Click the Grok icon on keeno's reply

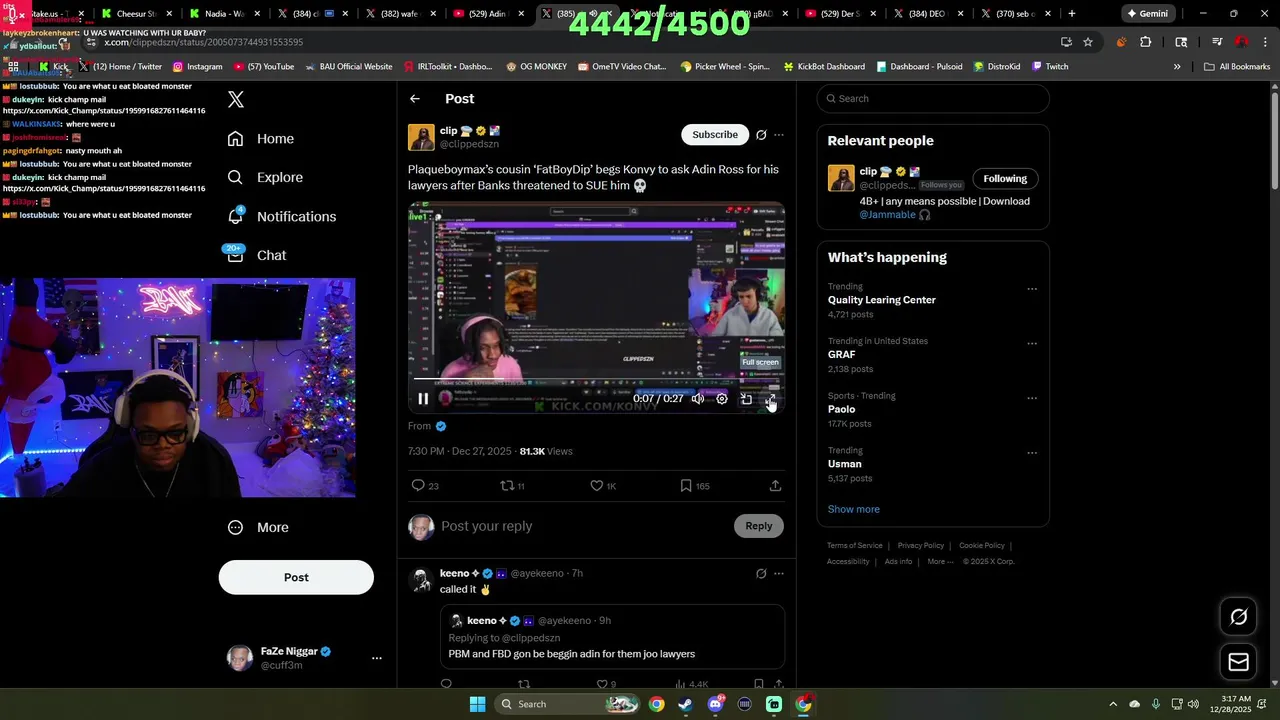pos(761,574)
